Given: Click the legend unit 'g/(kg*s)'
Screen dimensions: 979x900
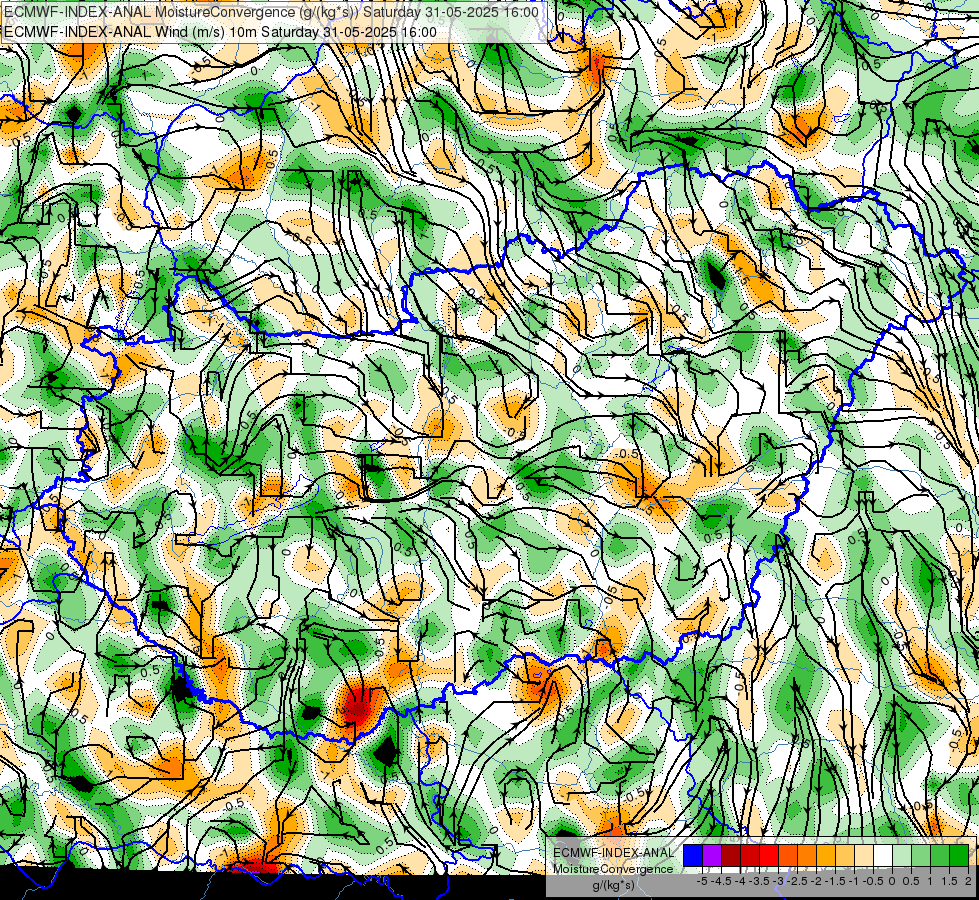Looking at the screenshot, I should click(613, 885).
